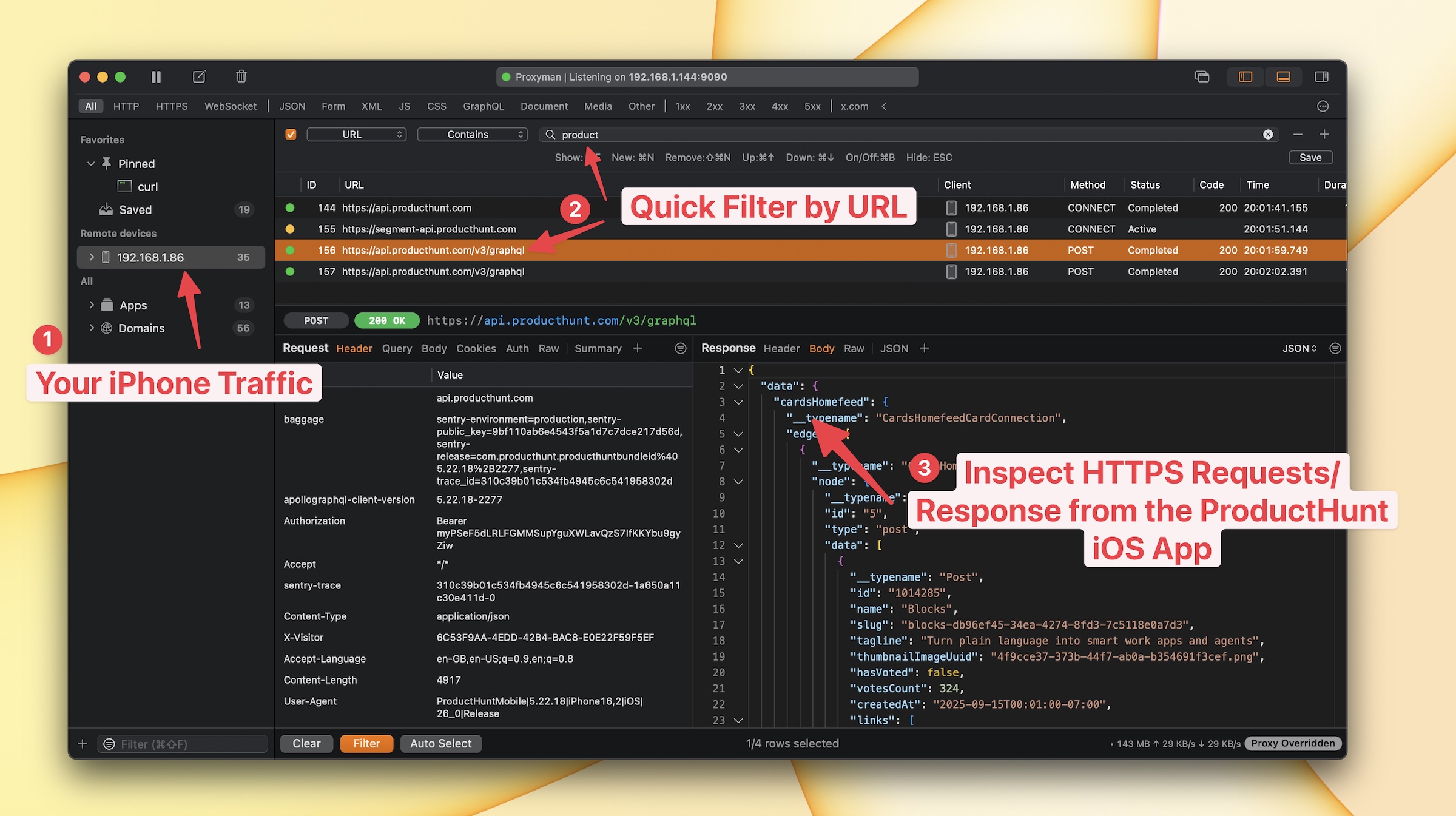Click the Proxy Overridden status badge
This screenshot has height=816, width=1456.
pos(1293,743)
